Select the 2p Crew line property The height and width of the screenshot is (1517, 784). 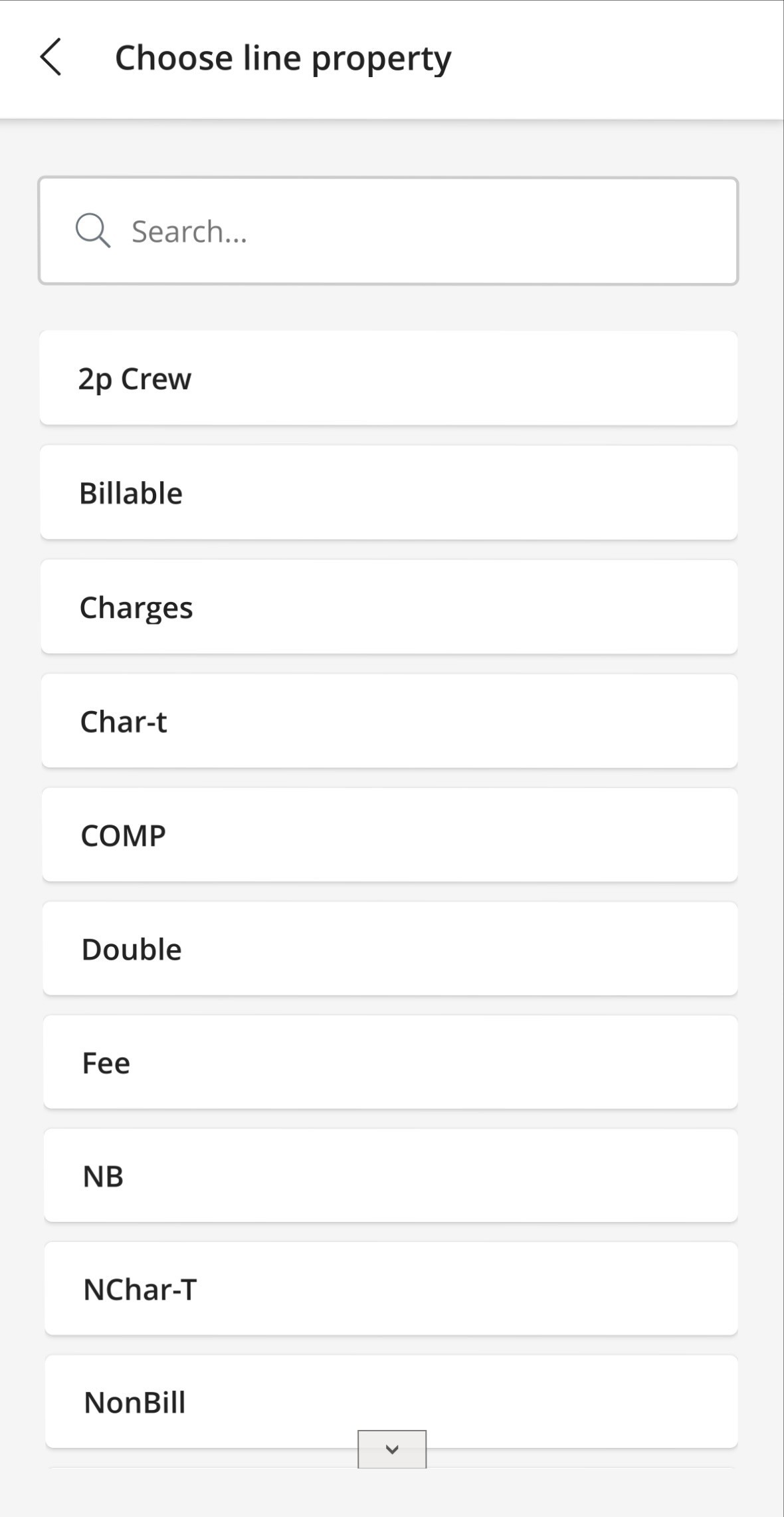coord(389,378)
